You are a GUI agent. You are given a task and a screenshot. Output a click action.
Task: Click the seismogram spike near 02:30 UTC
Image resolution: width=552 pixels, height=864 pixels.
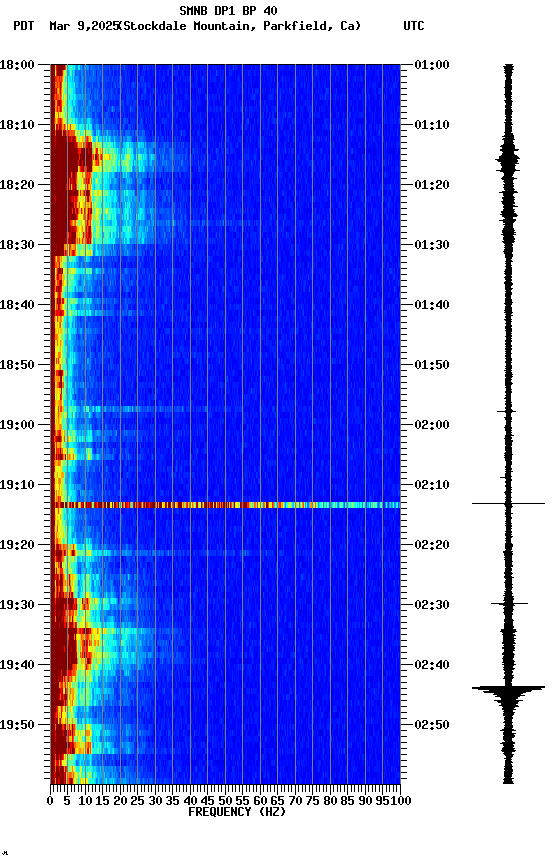click(x=510, y=604)
